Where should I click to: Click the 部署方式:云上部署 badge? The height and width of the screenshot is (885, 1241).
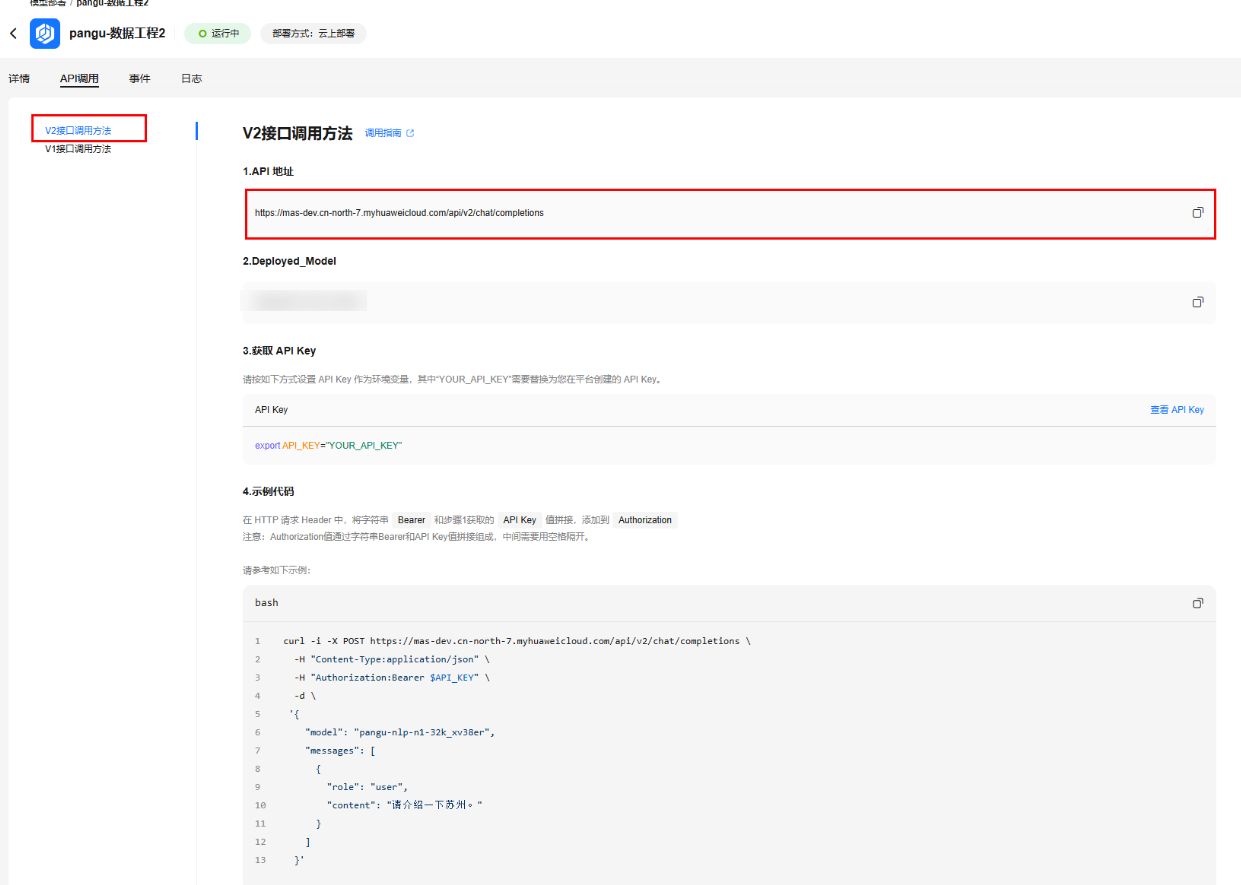[x=313, y=34]
